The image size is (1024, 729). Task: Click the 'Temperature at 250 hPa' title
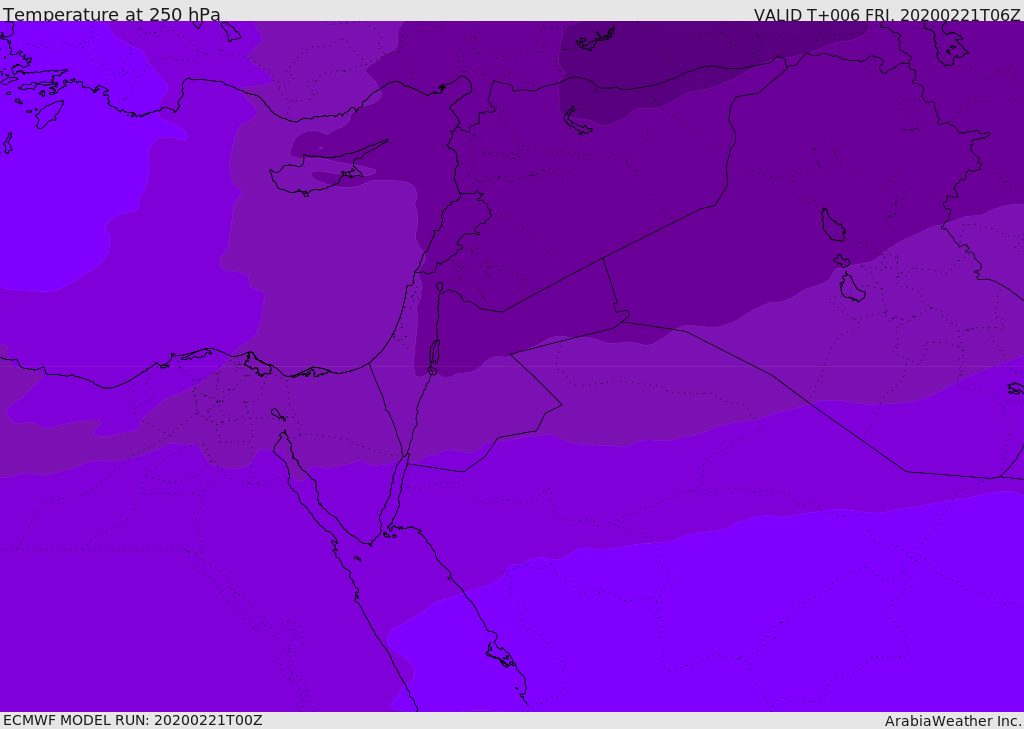pyautogui.click(x=111, y=15)
